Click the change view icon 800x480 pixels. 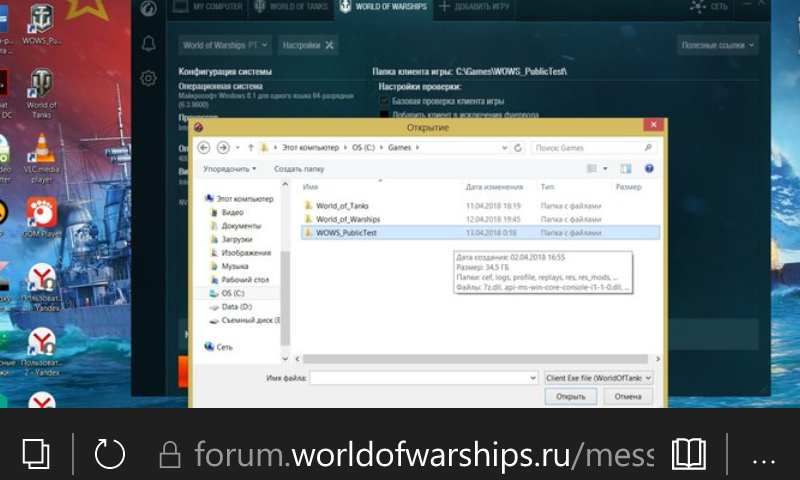[592, 169]
